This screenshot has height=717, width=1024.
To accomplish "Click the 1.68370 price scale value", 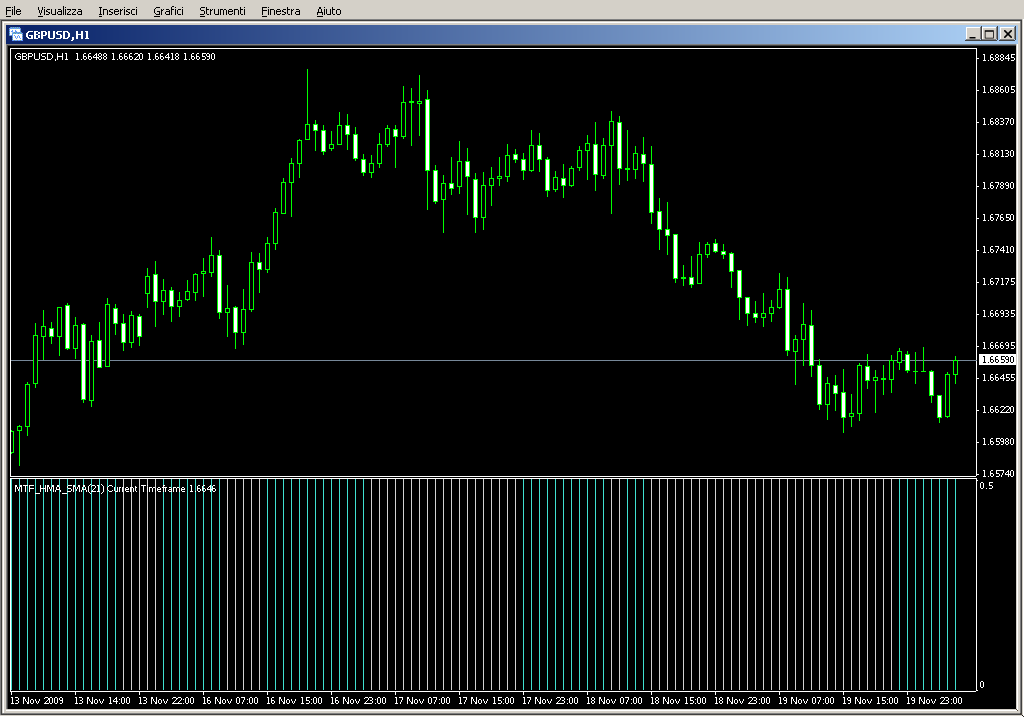I will pos(999,121).
